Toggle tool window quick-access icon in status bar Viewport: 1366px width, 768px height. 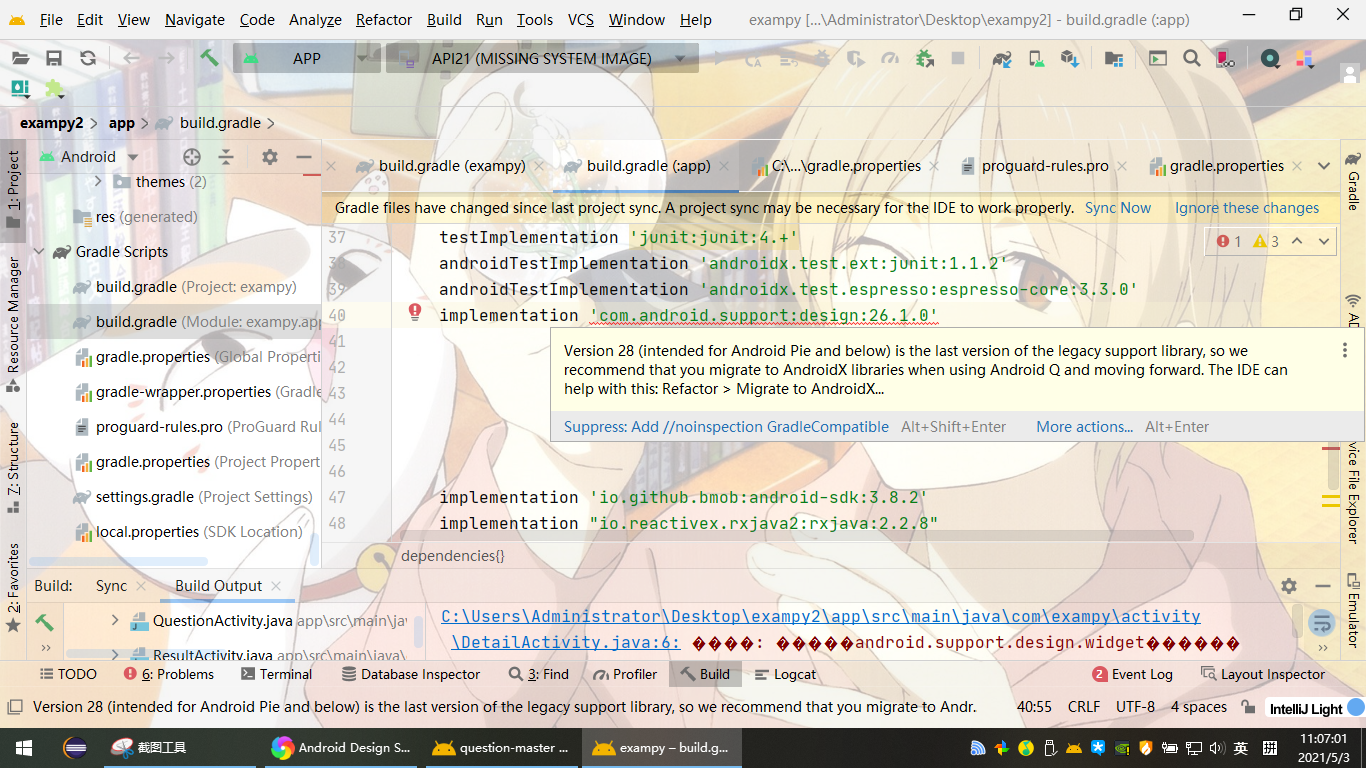14,707
